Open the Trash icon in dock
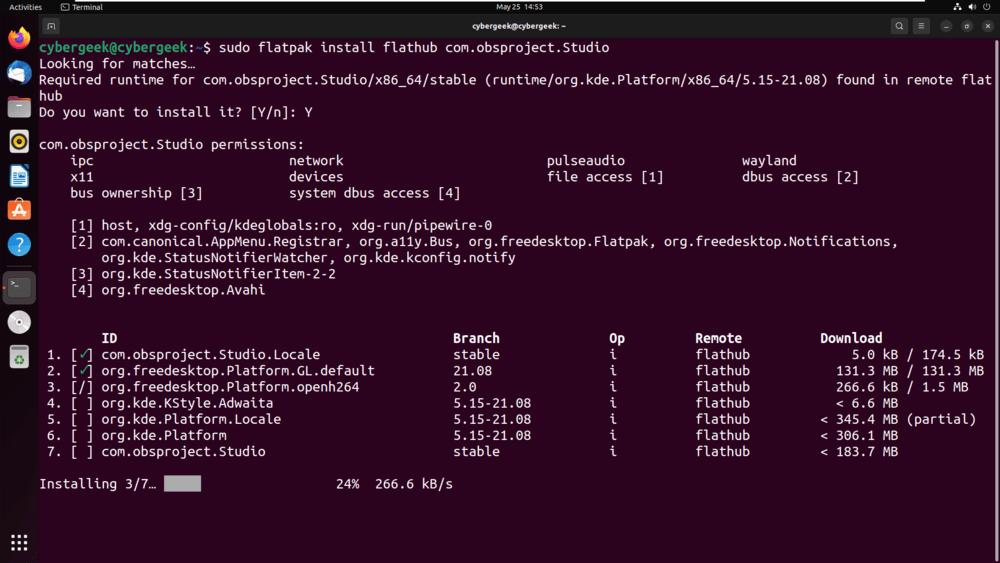1000x563 pixels. coord(19,357)
